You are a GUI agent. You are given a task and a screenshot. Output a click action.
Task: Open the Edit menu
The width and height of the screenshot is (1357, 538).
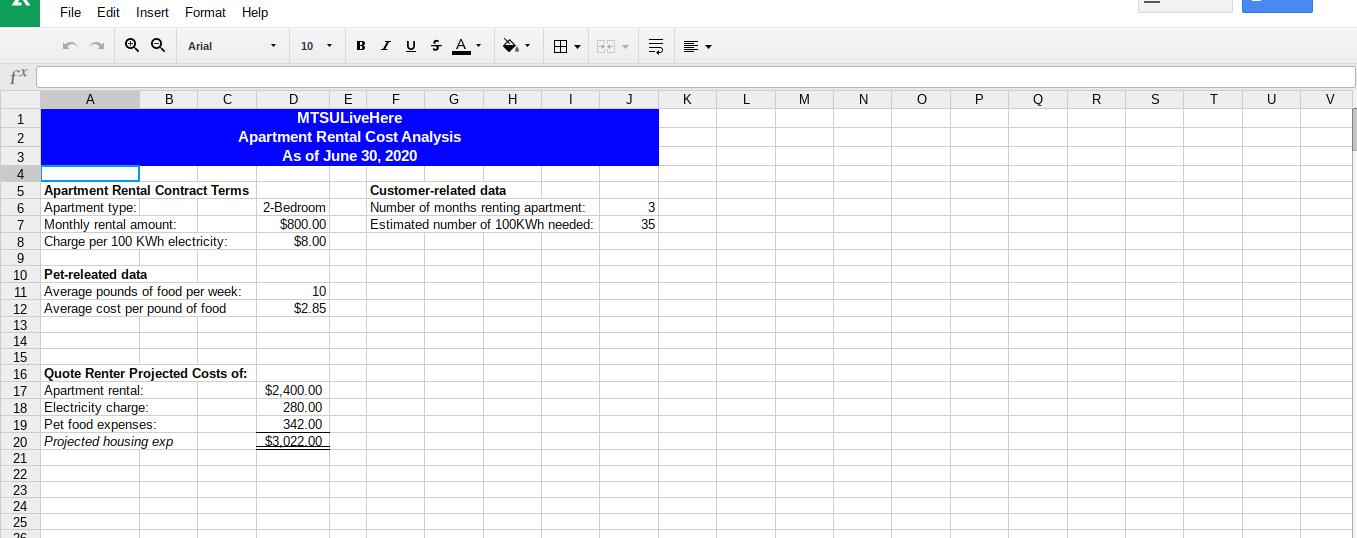[108, 12]
